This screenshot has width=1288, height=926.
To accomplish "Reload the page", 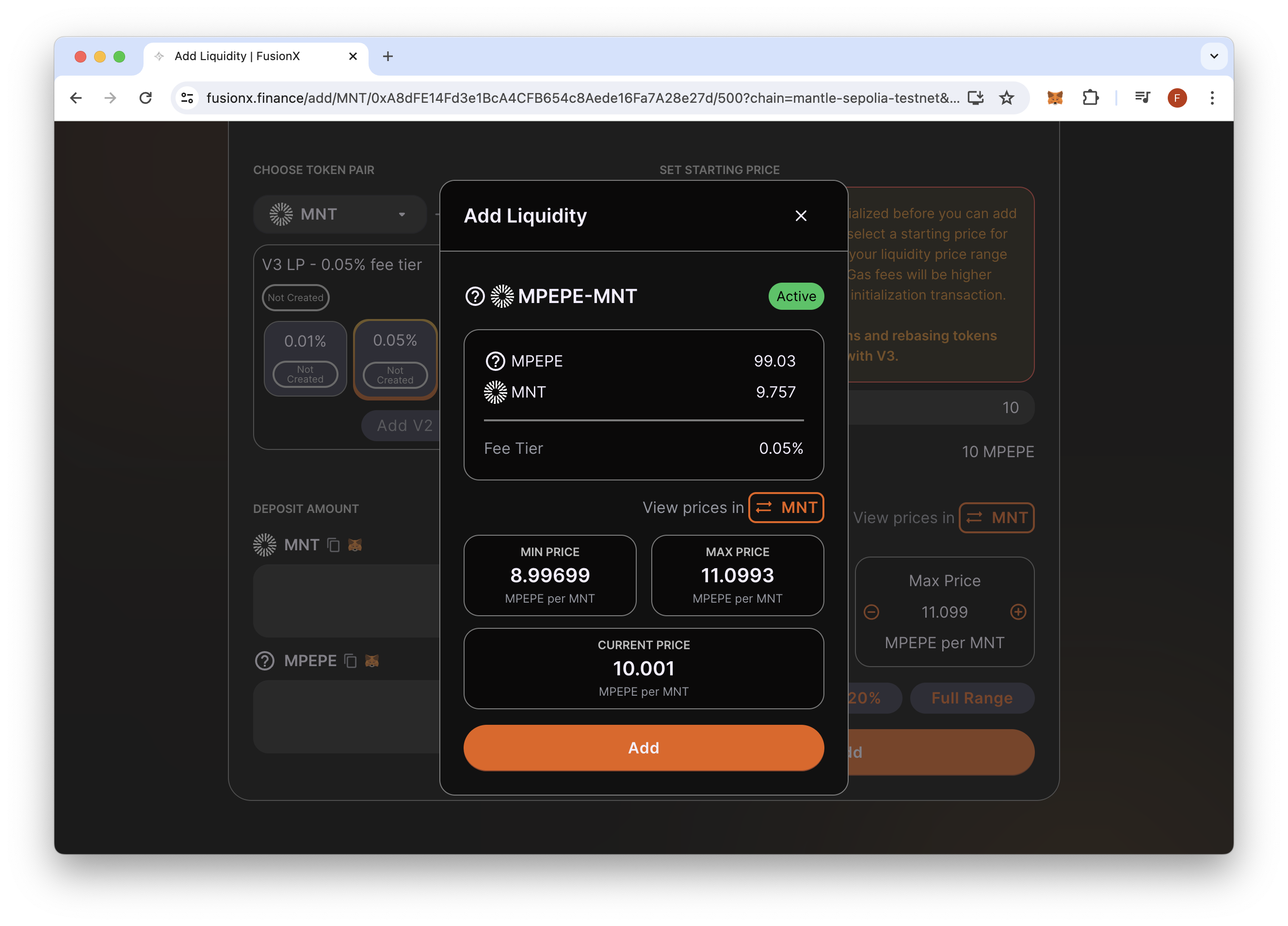I will pyautogui.click(x=146, y=97).
